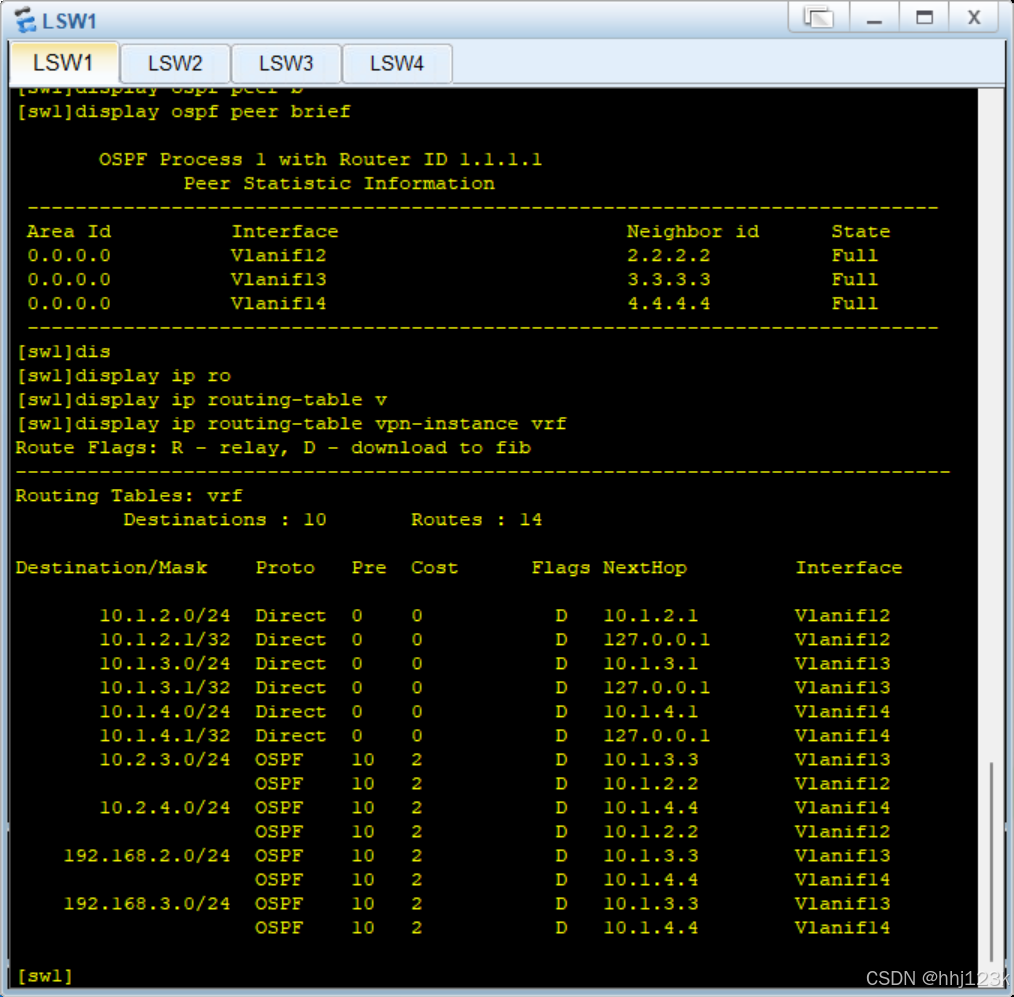Click the 'State' column header
This screenshot has width=1014, height=997.
pos(860,231)
